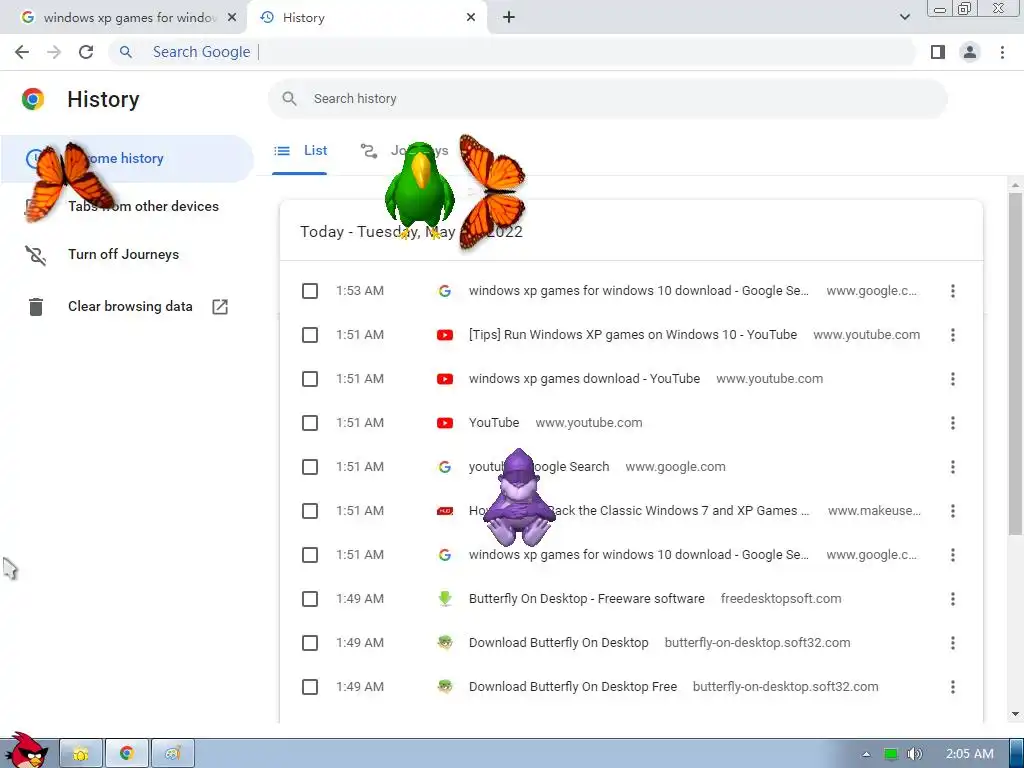Image resolution: width=1024 pixels, height=768 pixels.
Task: Open actions menu for Download Butterfly On Desktop Free
Action: pyautogui.click(x=953, y=687)
